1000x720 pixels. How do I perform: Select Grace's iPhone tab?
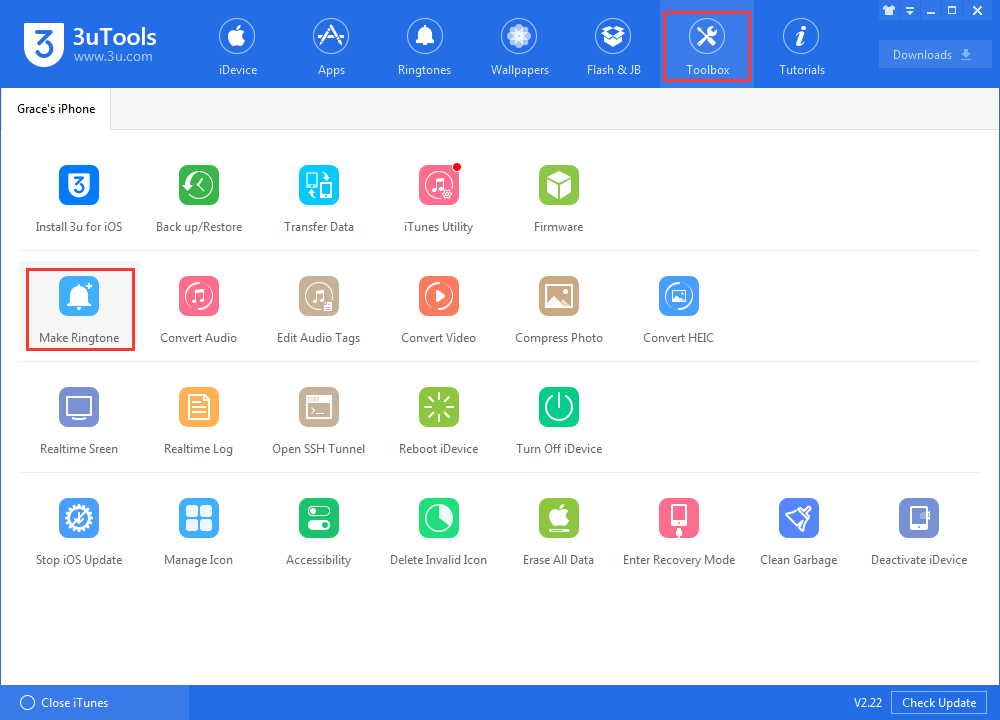(56, 109)
